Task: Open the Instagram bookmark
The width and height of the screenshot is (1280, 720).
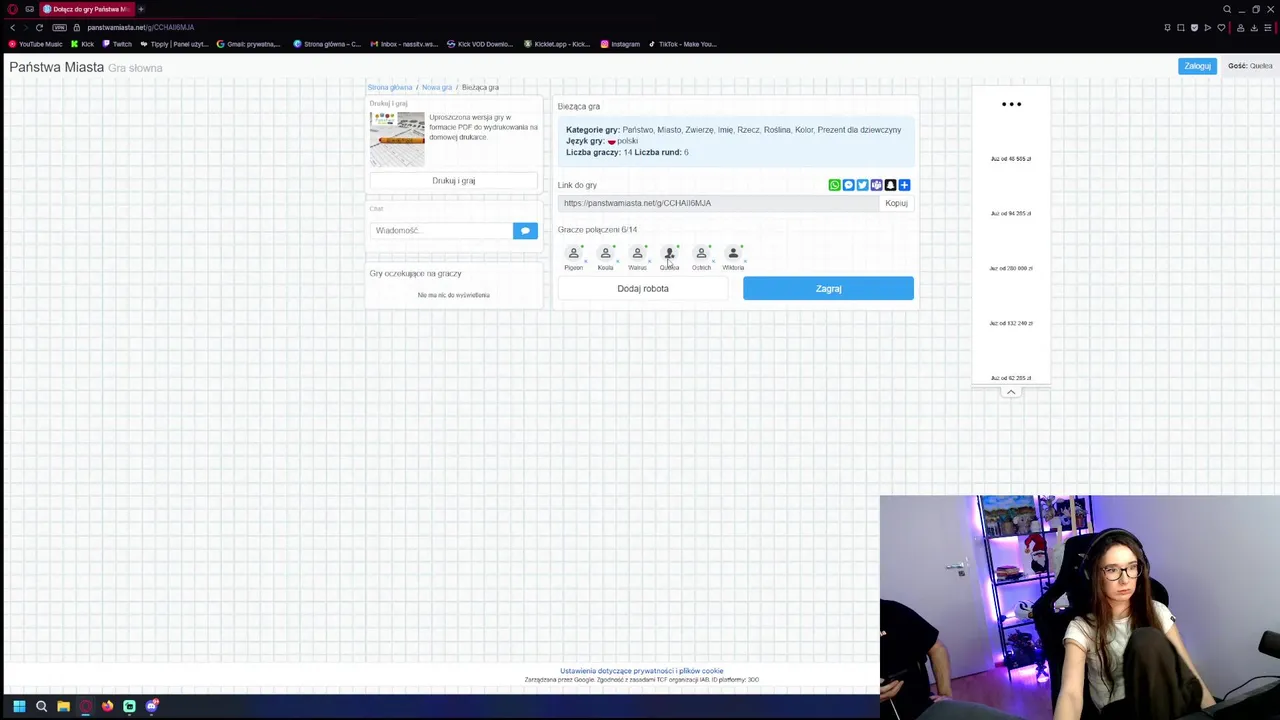Action: [620, 44]
